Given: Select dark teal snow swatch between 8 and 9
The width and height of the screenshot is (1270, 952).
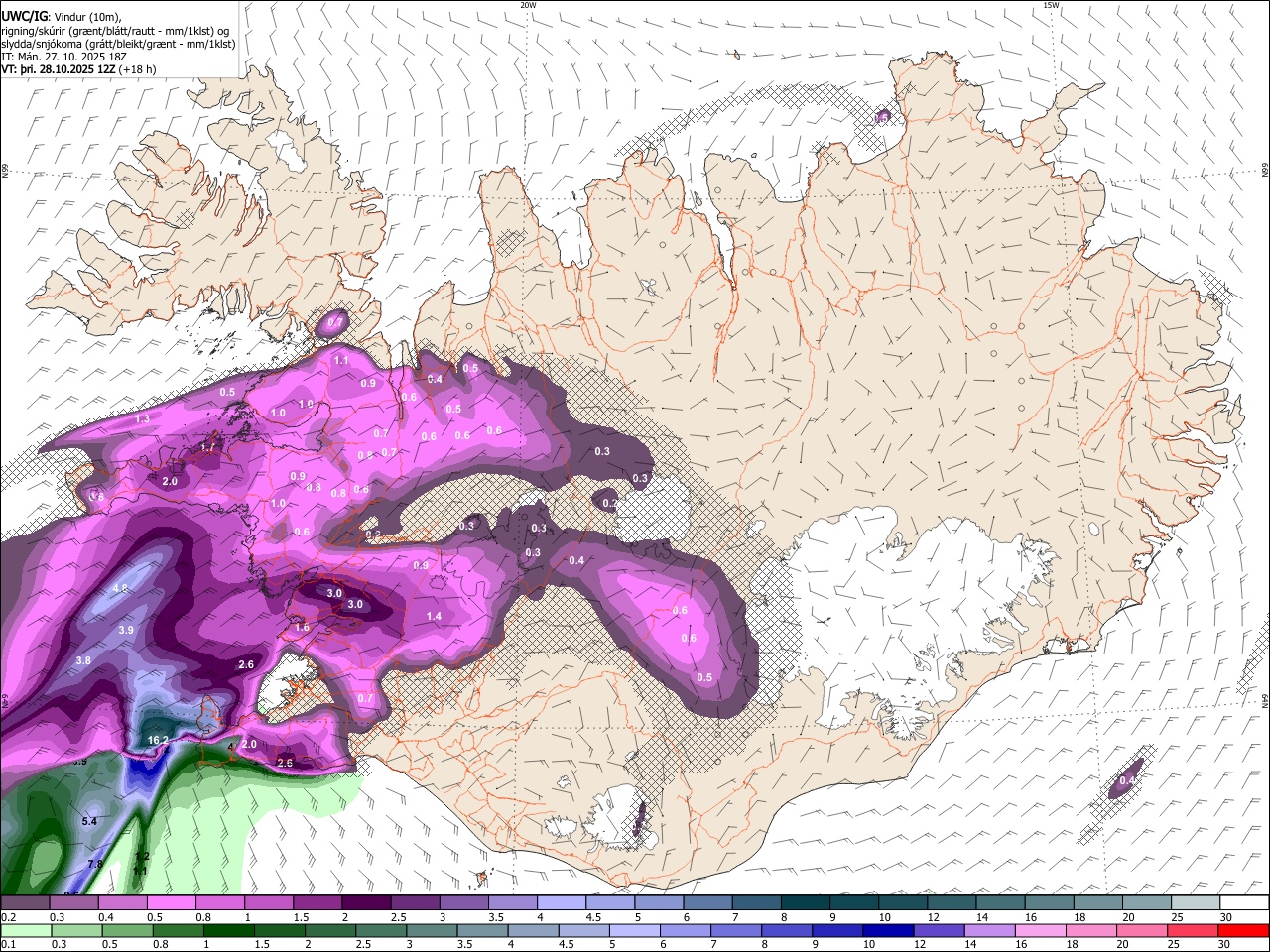Looking at the screenshot, I should (806, 903).
